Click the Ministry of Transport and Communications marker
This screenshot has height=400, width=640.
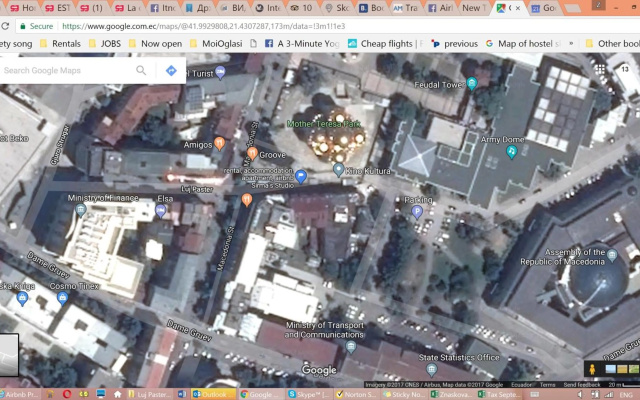coord(350,347)
